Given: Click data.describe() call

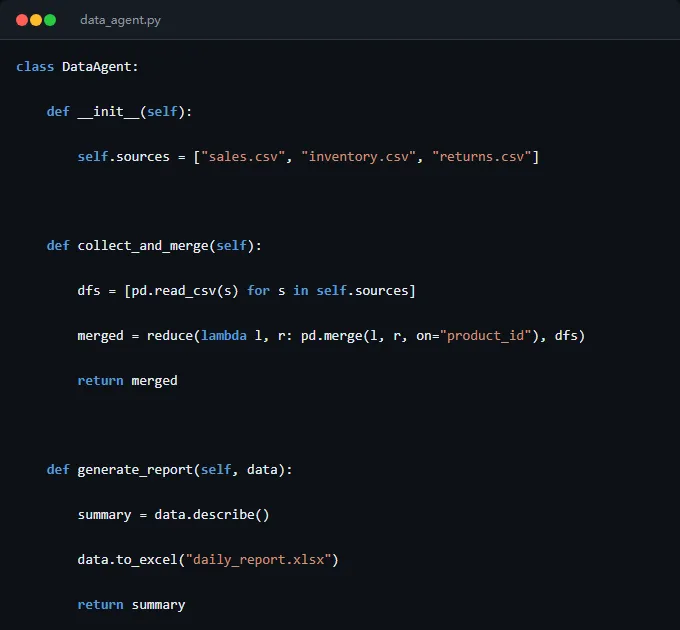Looking at the screenshot, I should [x=212, y=515].
